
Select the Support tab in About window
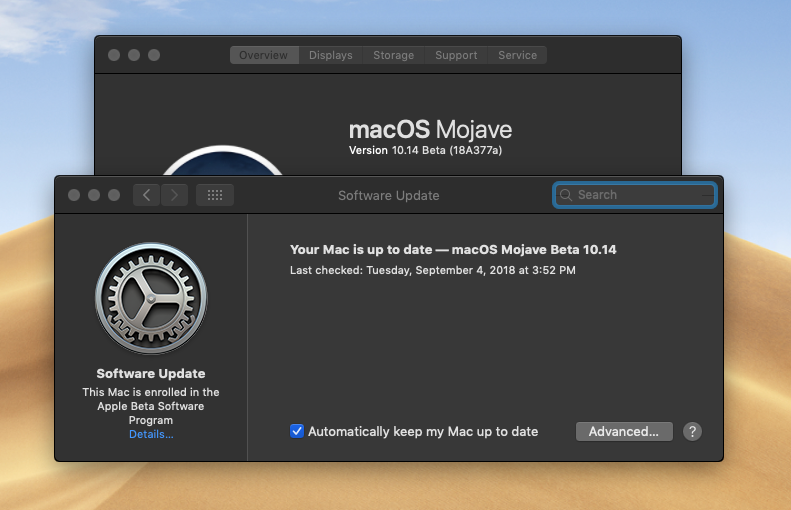coord(456,55)
